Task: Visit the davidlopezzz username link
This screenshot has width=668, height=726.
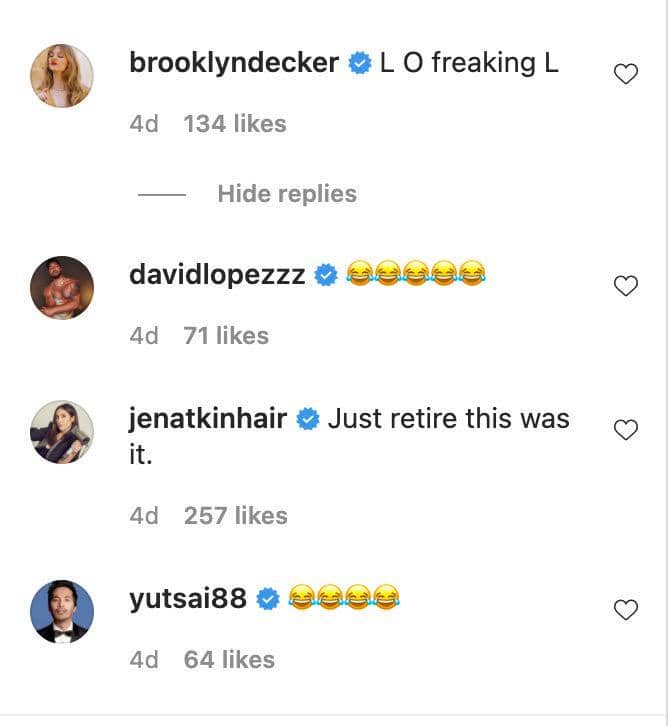Action: pos(217,274)
